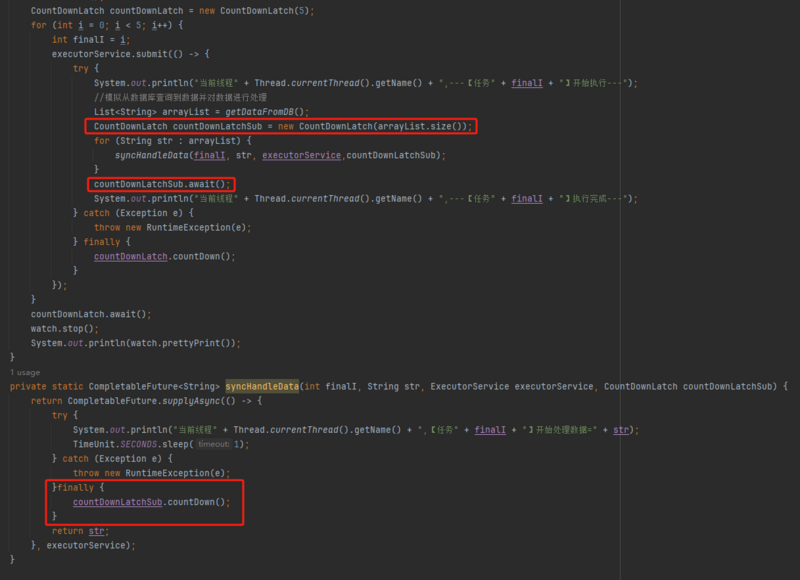Click CompletableFuture.supplyAsync call
The width and height of the screenshot is (800, 580).
coord(144,401)
